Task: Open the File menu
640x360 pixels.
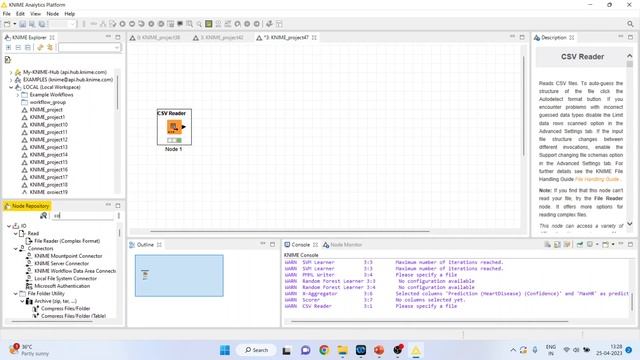Action: [7, 13]
